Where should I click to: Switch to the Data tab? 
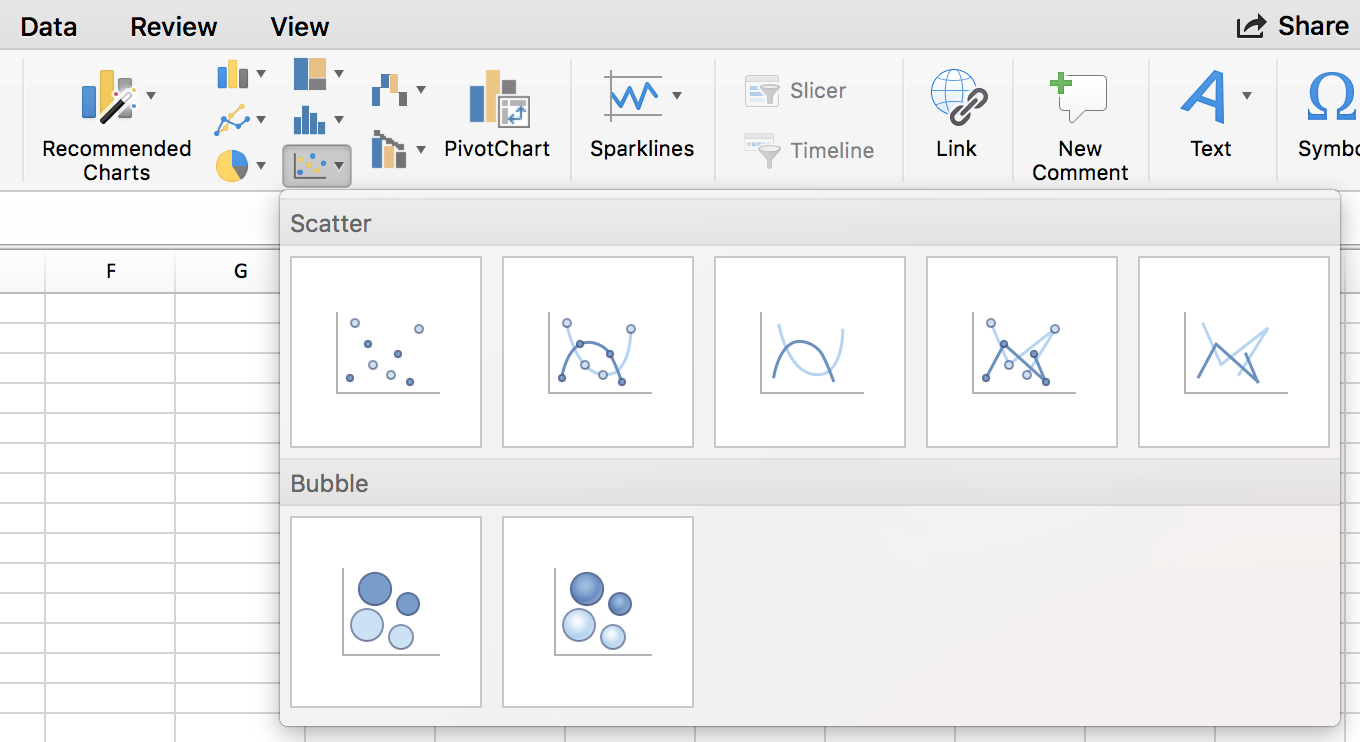[48, 27]
